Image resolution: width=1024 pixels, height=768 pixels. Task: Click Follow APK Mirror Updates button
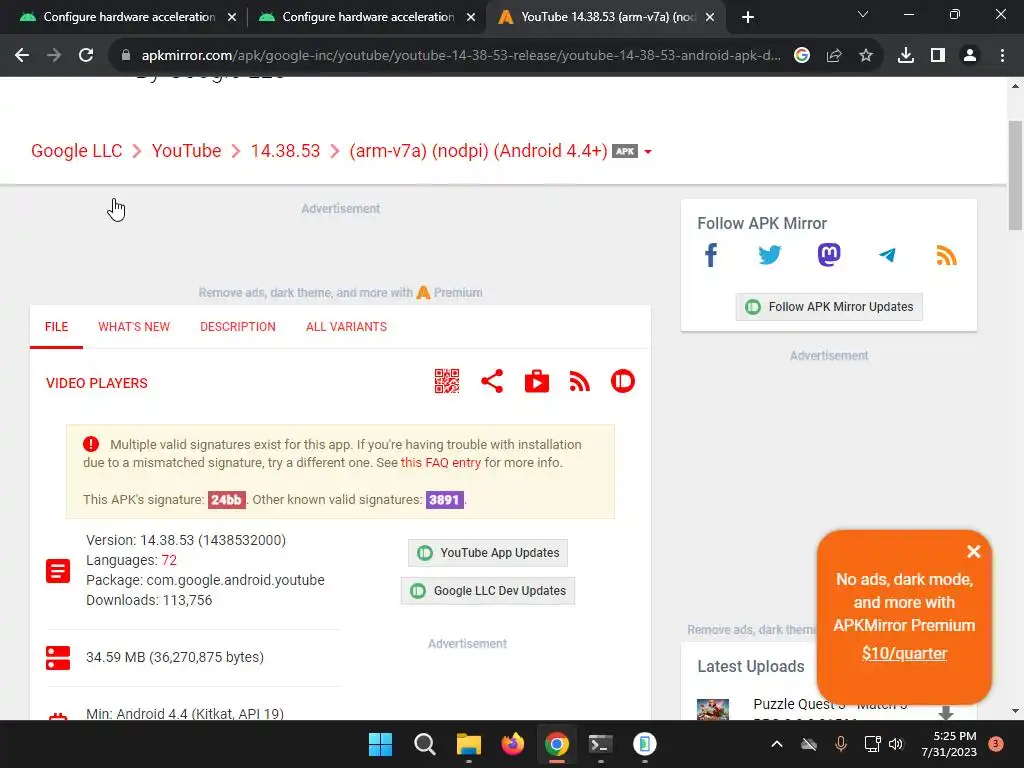829,307
